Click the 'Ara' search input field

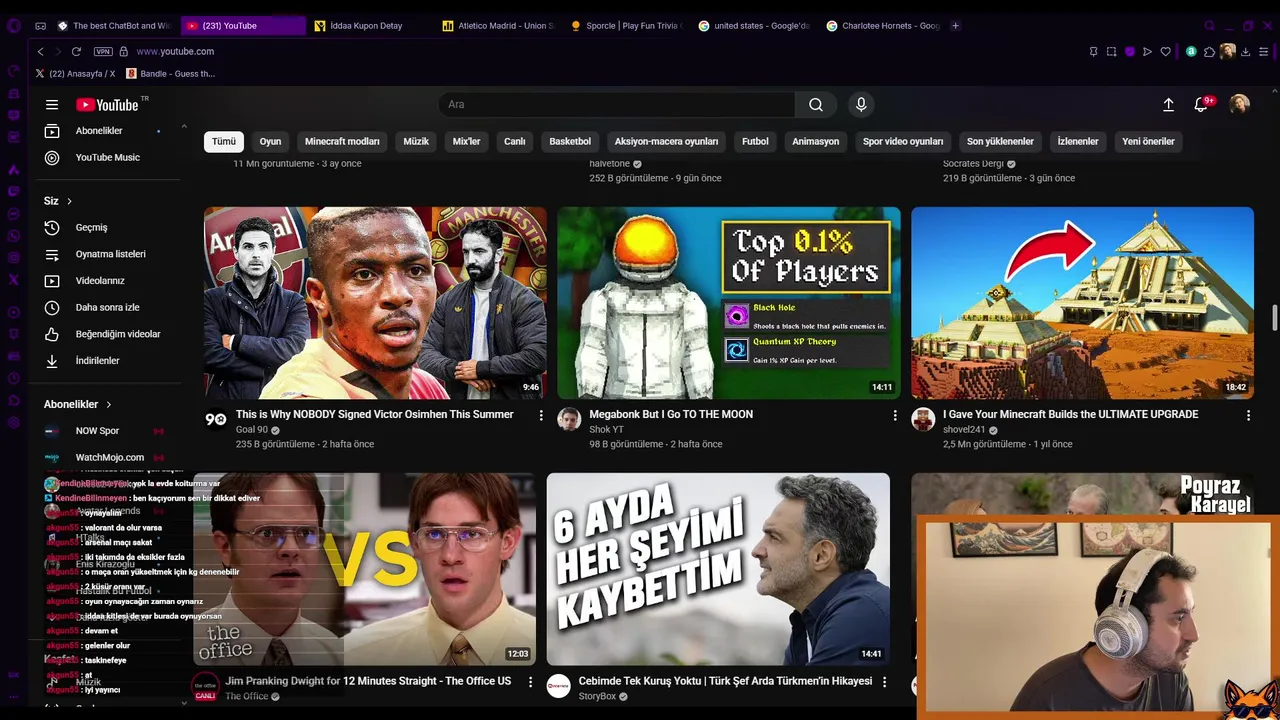(x=617, y=104)
